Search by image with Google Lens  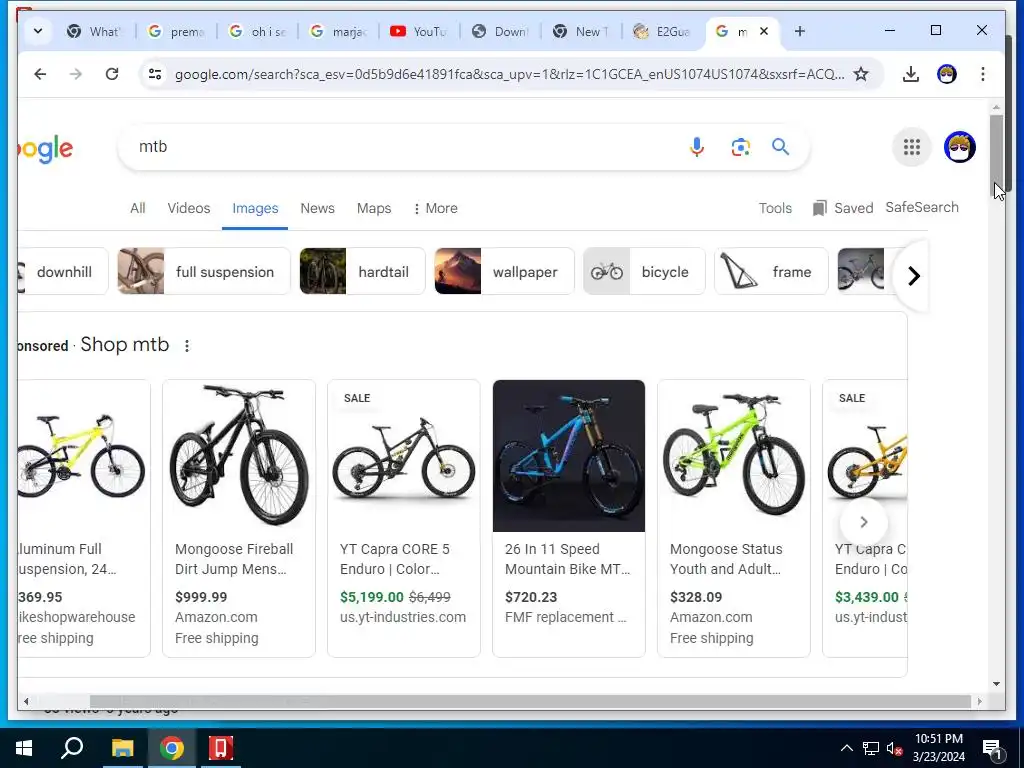tap(741, 147)
